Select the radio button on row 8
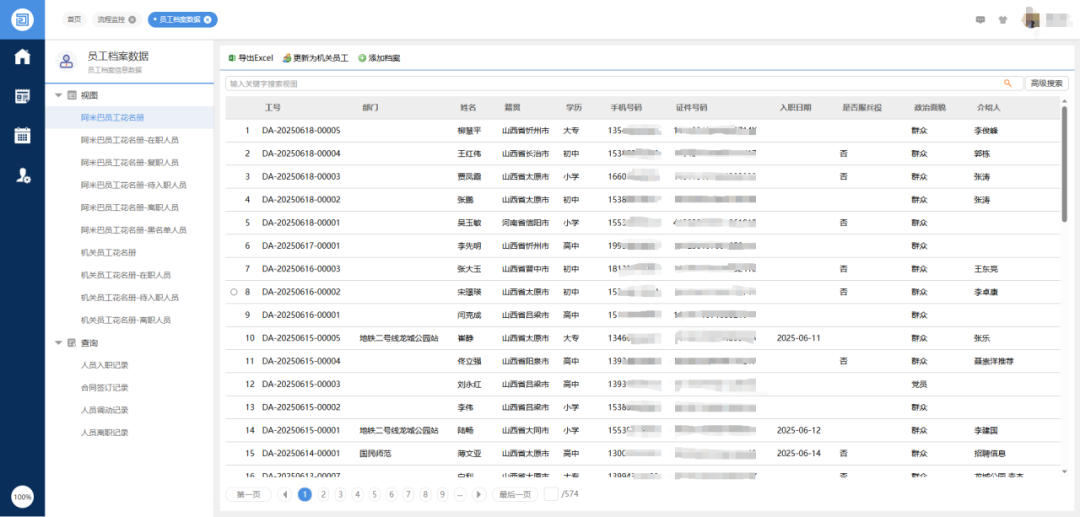The image size is (1080, 517). [233, 292]
